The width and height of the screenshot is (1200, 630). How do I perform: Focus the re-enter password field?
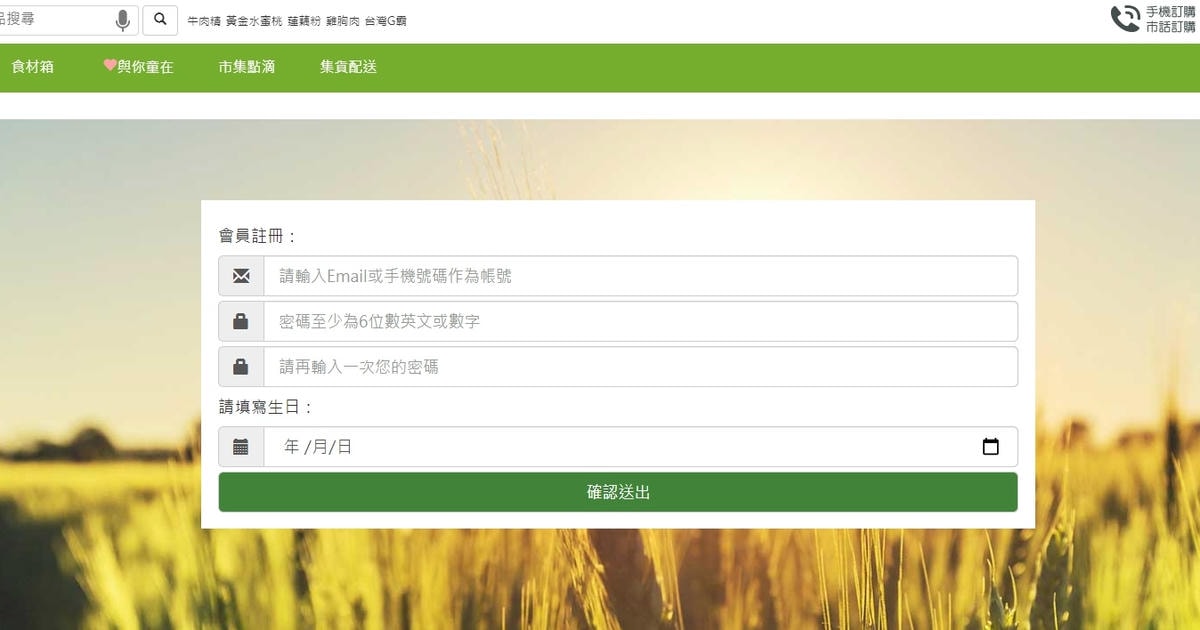(640, 367)
